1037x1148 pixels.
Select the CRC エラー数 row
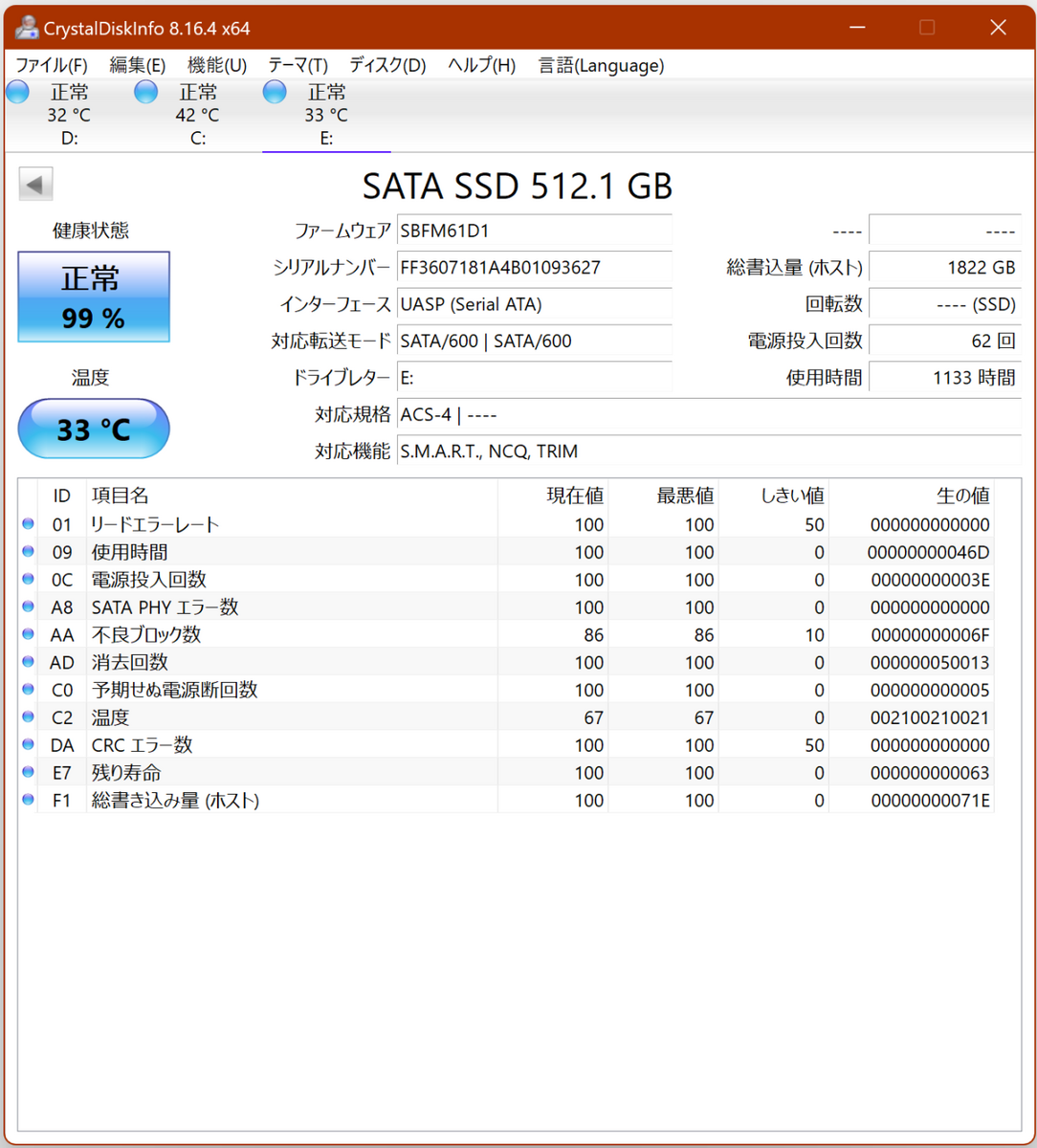click(x=506, y=744)
